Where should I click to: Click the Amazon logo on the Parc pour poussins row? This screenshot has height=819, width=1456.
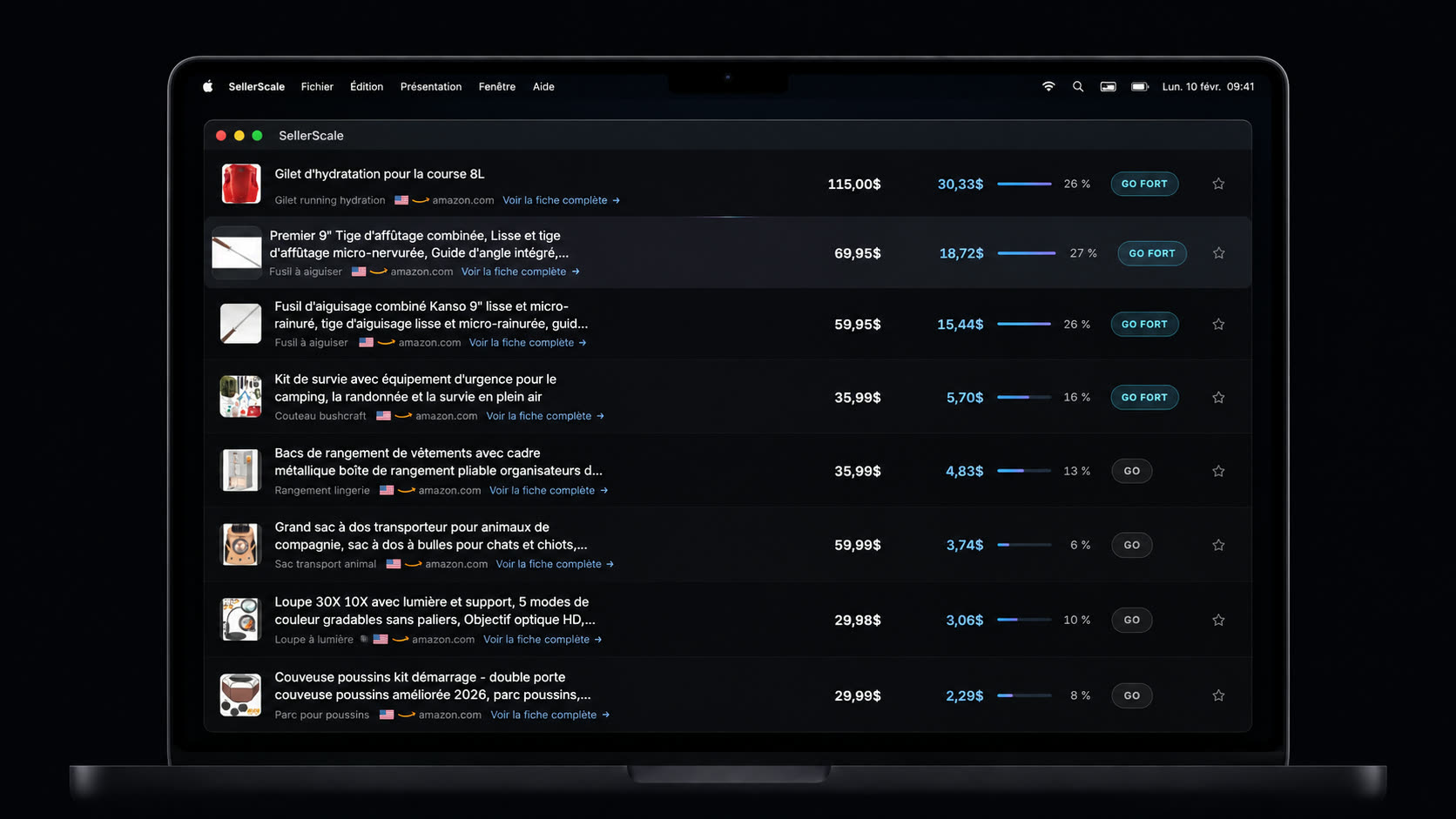coord(407,715)
